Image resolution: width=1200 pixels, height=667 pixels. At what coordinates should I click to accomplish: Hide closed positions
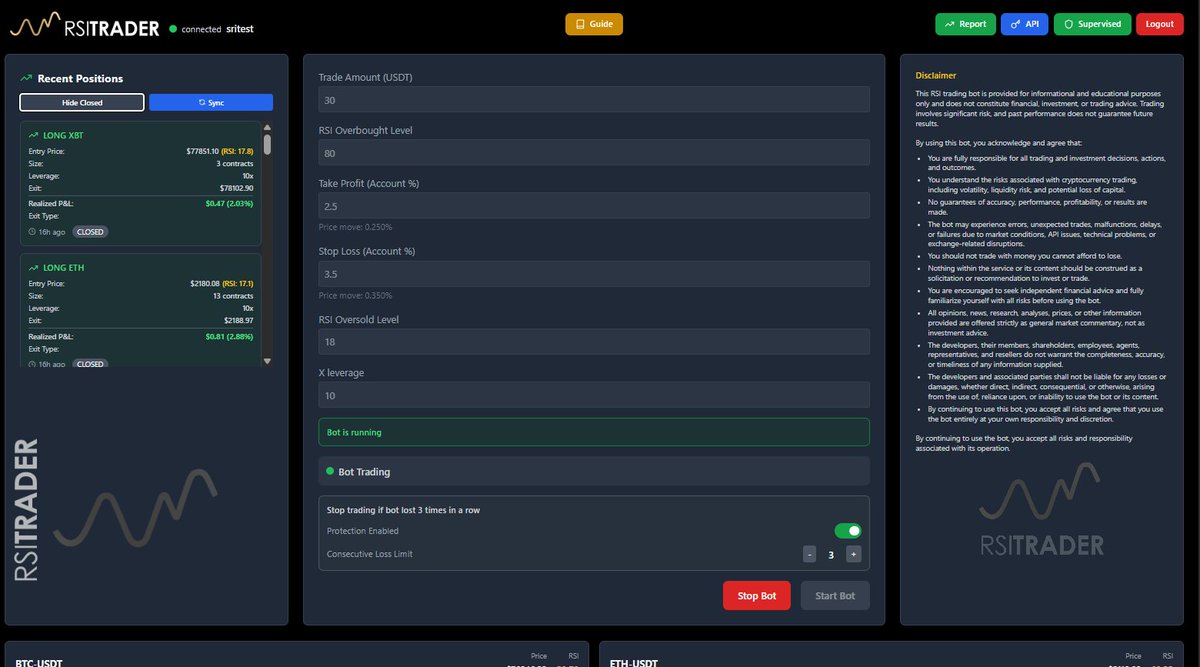point(82,102)
